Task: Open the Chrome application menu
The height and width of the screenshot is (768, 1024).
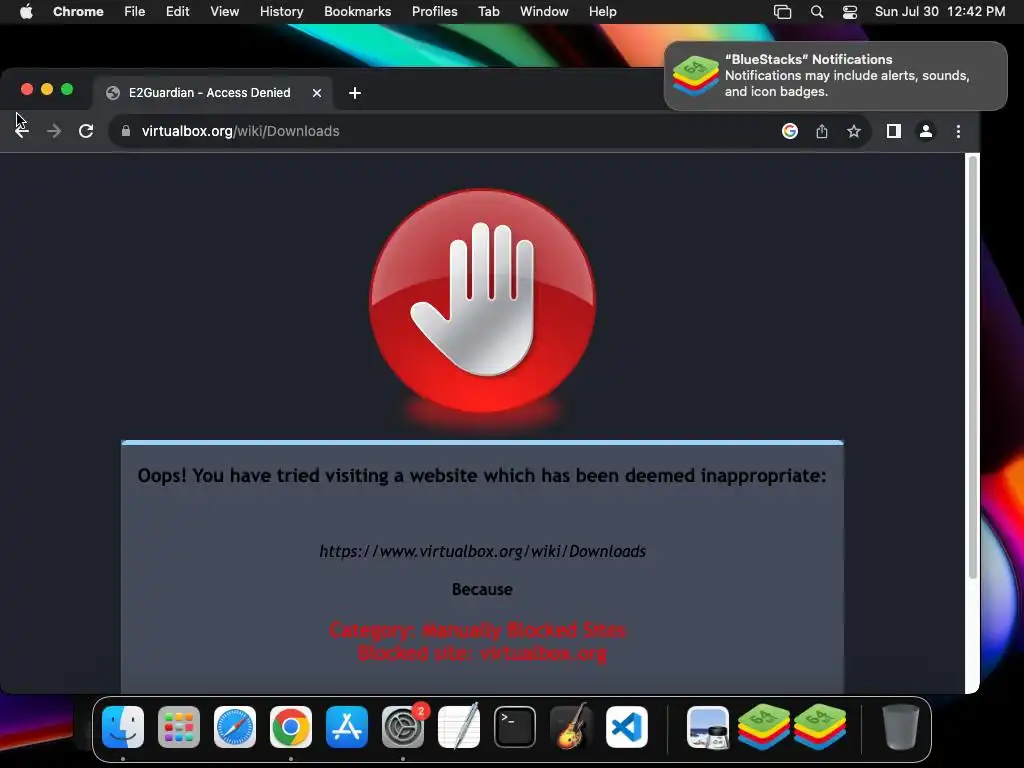Action: click(78, 12)
